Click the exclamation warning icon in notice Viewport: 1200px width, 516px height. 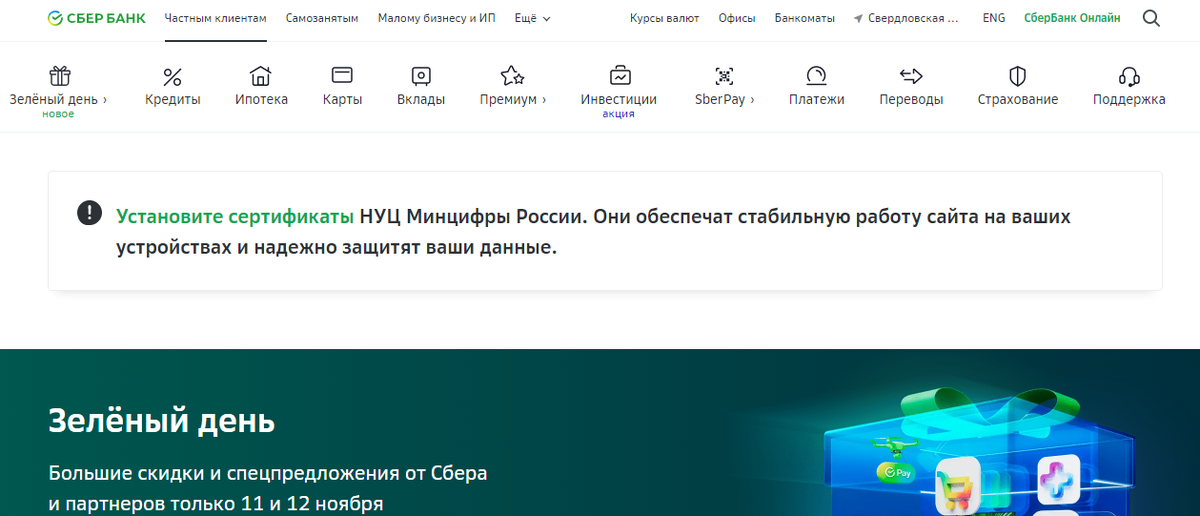(90, 213)
